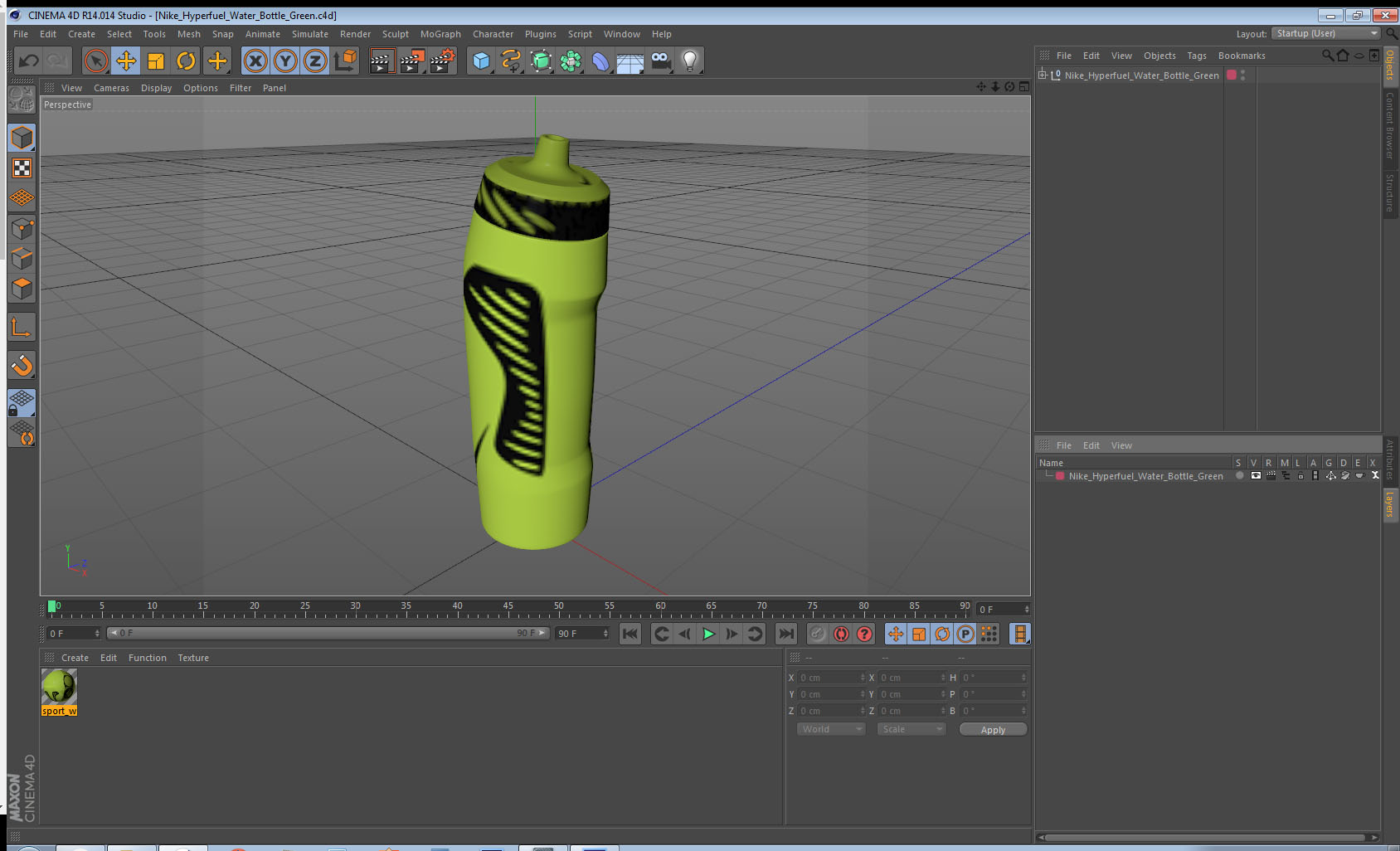Click the Undo arrow icon
The image size is (1400, 851).
point(29,61)
